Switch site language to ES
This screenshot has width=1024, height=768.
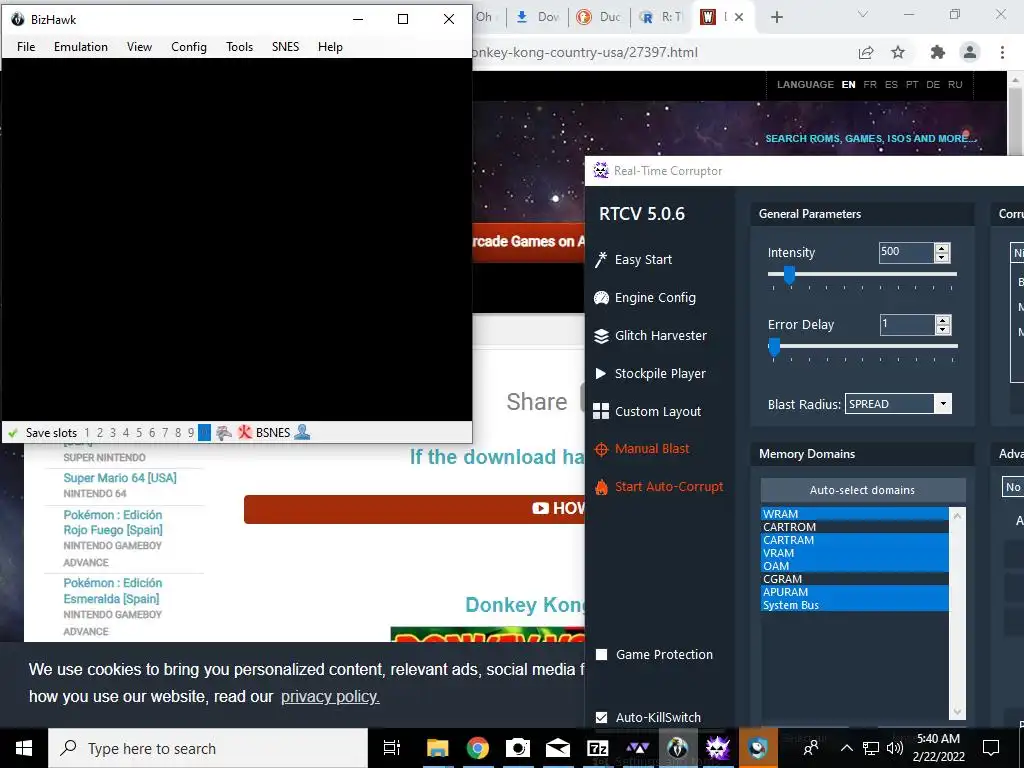(x=891, y=84)
